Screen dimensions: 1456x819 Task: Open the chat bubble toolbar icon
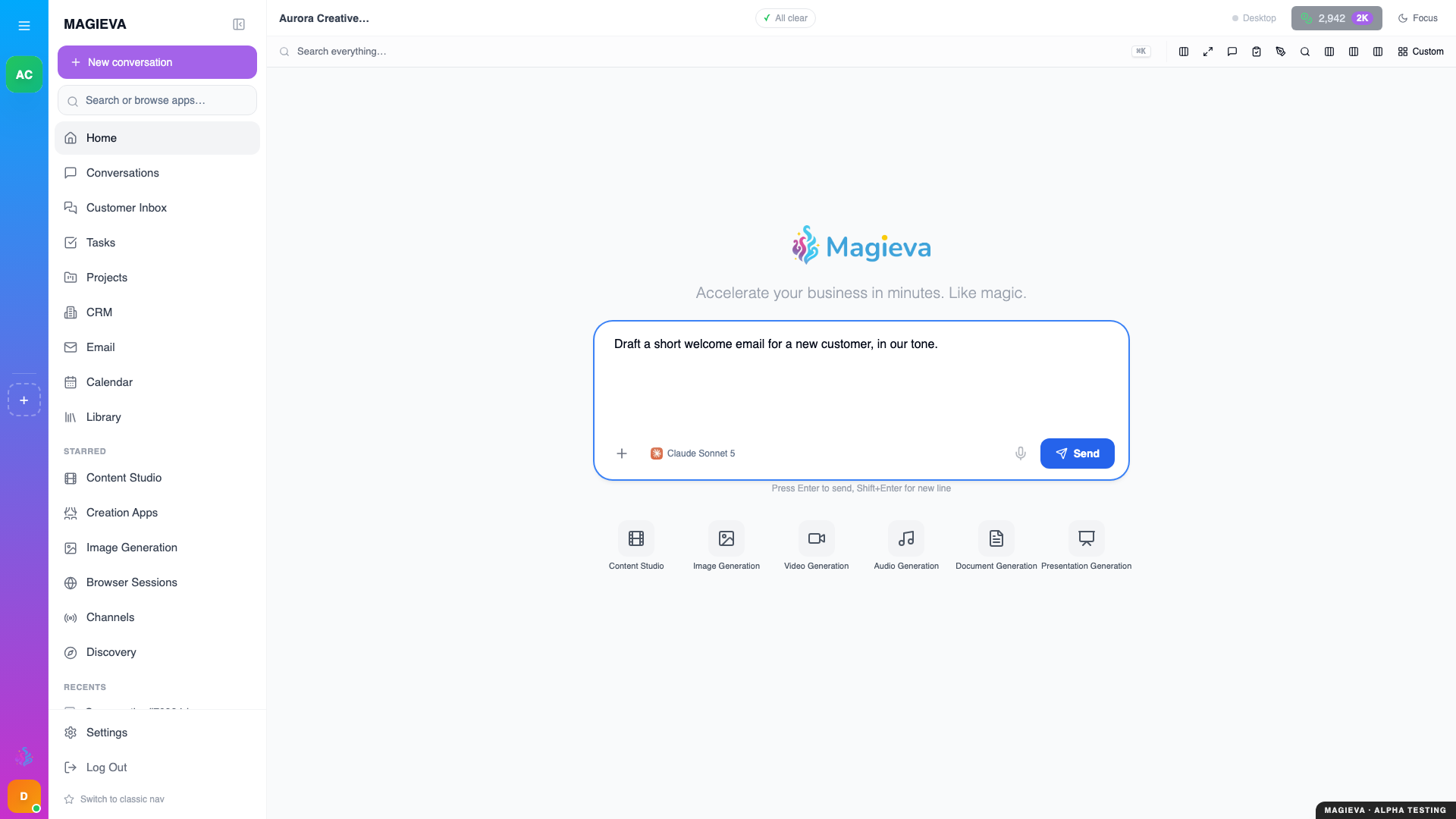tap(1232, 52)
